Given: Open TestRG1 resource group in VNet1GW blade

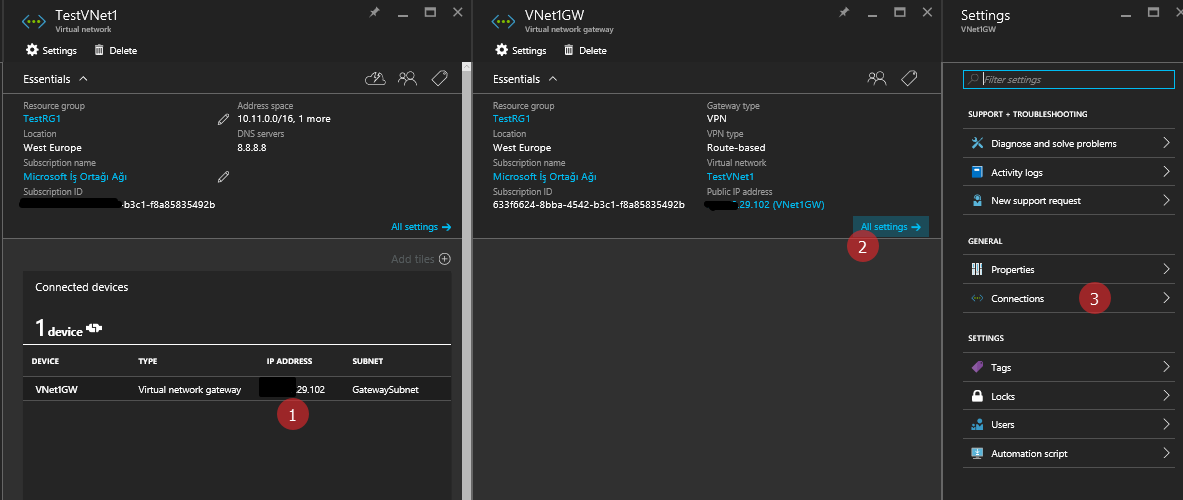Looking at the screenshot, I should pyautogui.click(x=512, y=118).
